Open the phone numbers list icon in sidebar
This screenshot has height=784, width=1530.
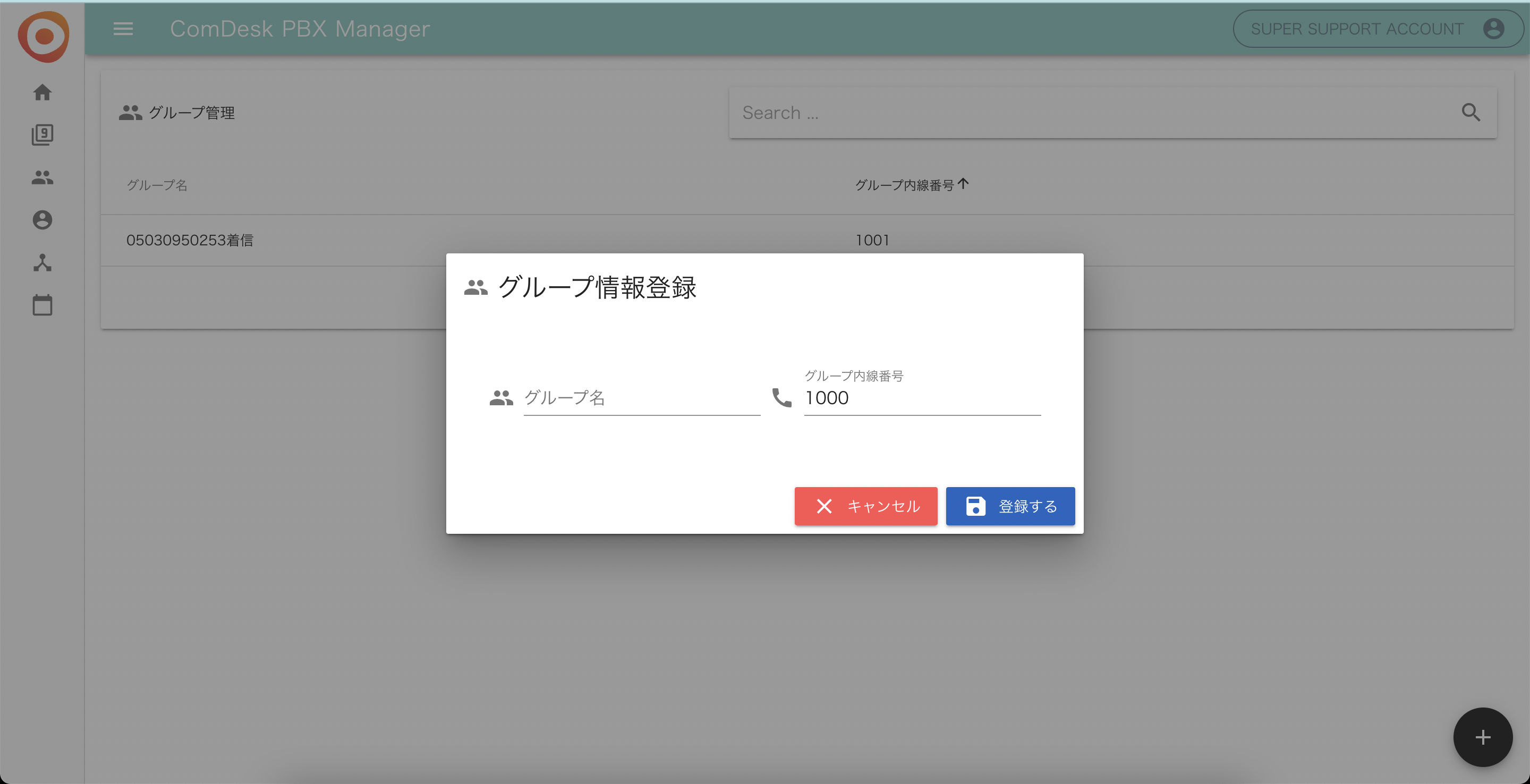point(42,134)
